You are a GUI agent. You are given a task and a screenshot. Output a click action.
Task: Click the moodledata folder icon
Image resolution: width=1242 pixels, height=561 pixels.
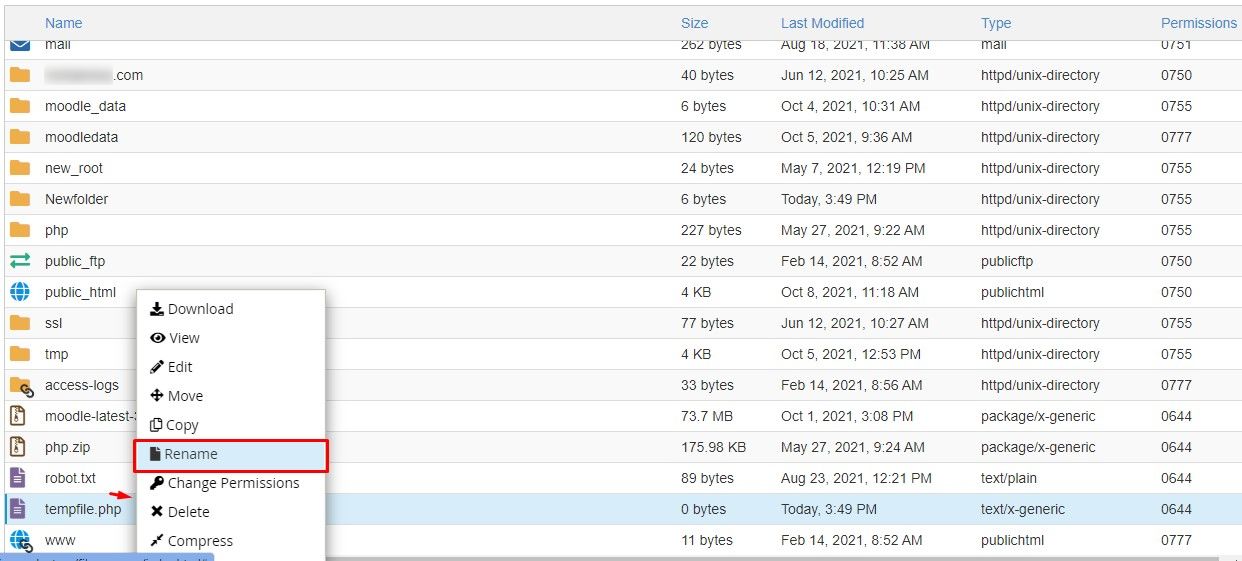(20, 137)
